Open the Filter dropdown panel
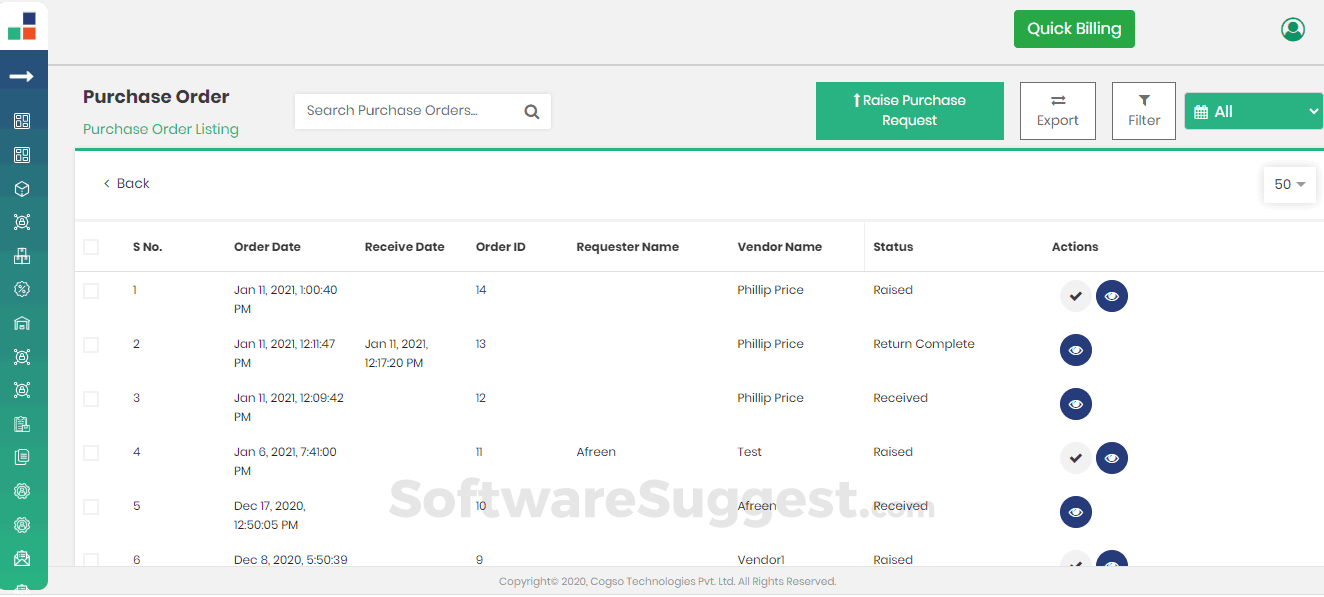1324x597 pixels. 1143,110
